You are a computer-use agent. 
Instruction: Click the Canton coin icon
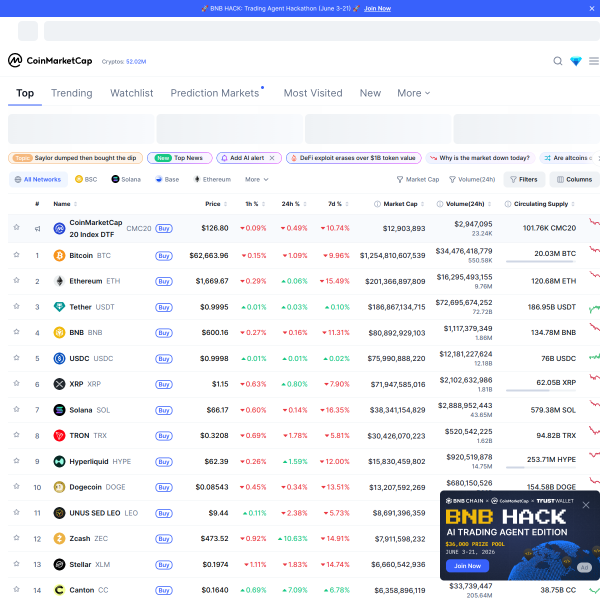(x=59, y=590)
